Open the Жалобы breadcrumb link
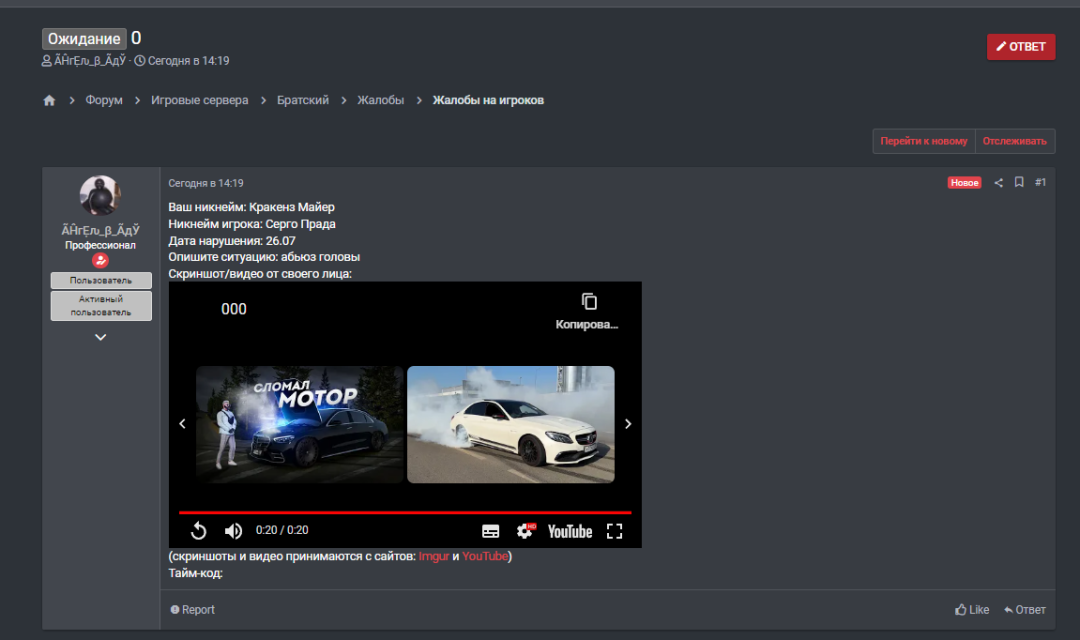Viewport: 1080px width, 640px height. 381,101
